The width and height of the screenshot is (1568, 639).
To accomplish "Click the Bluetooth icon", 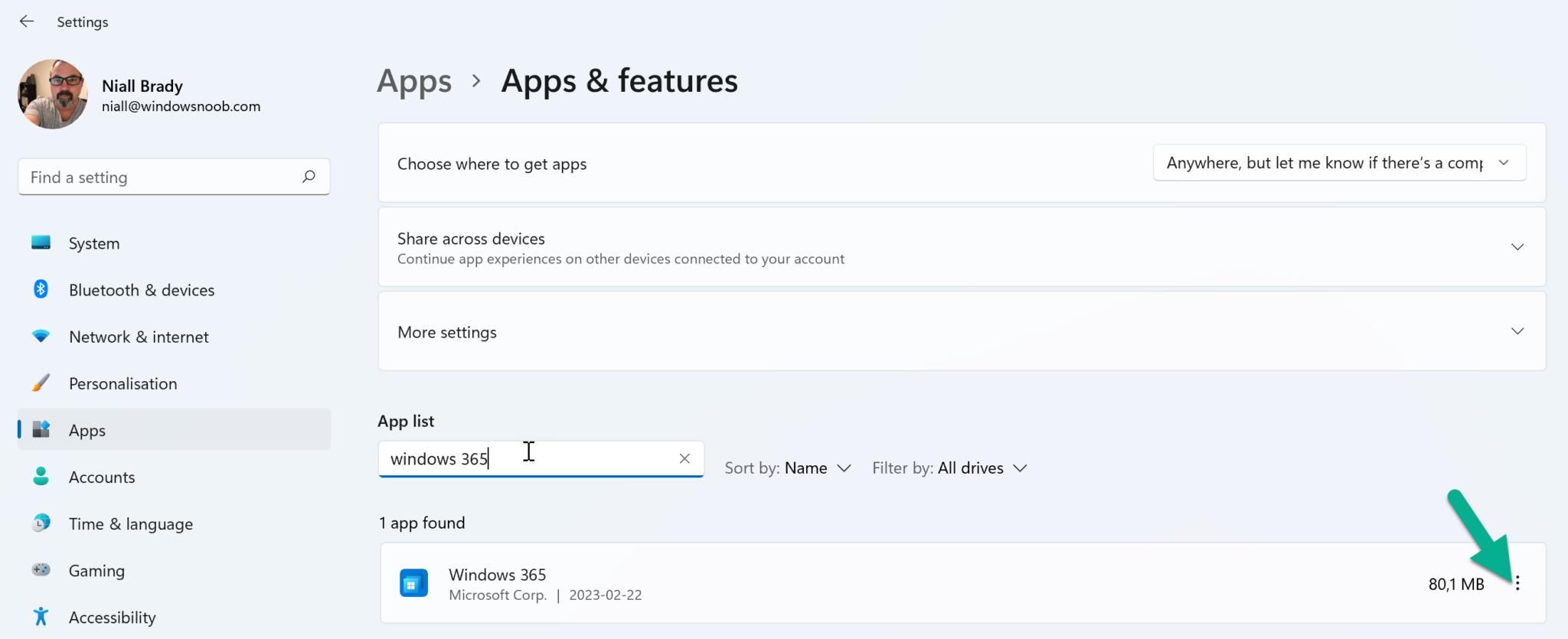I will [x=41, y=289].
